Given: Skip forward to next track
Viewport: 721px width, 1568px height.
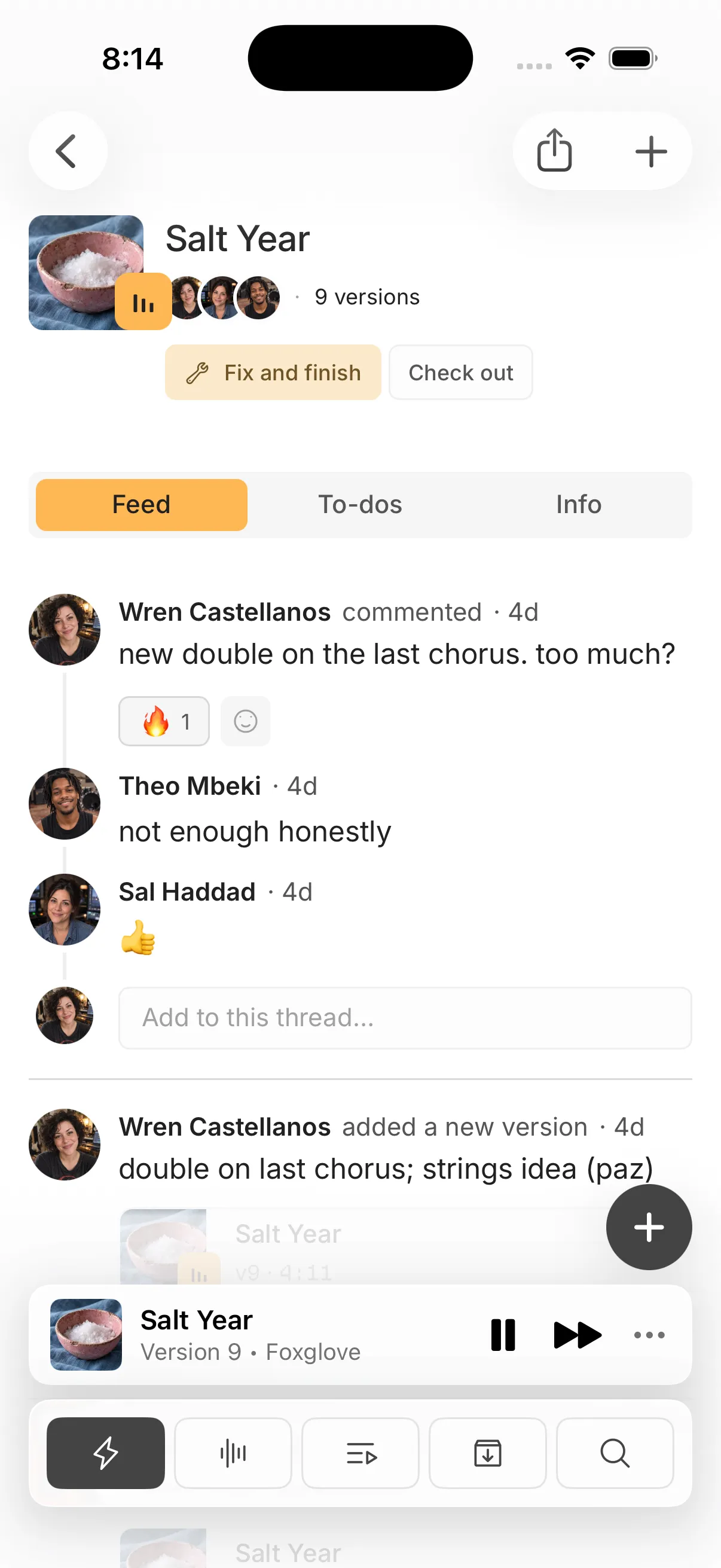Looking at the screenshot, I should click(x=578, y=1335).
